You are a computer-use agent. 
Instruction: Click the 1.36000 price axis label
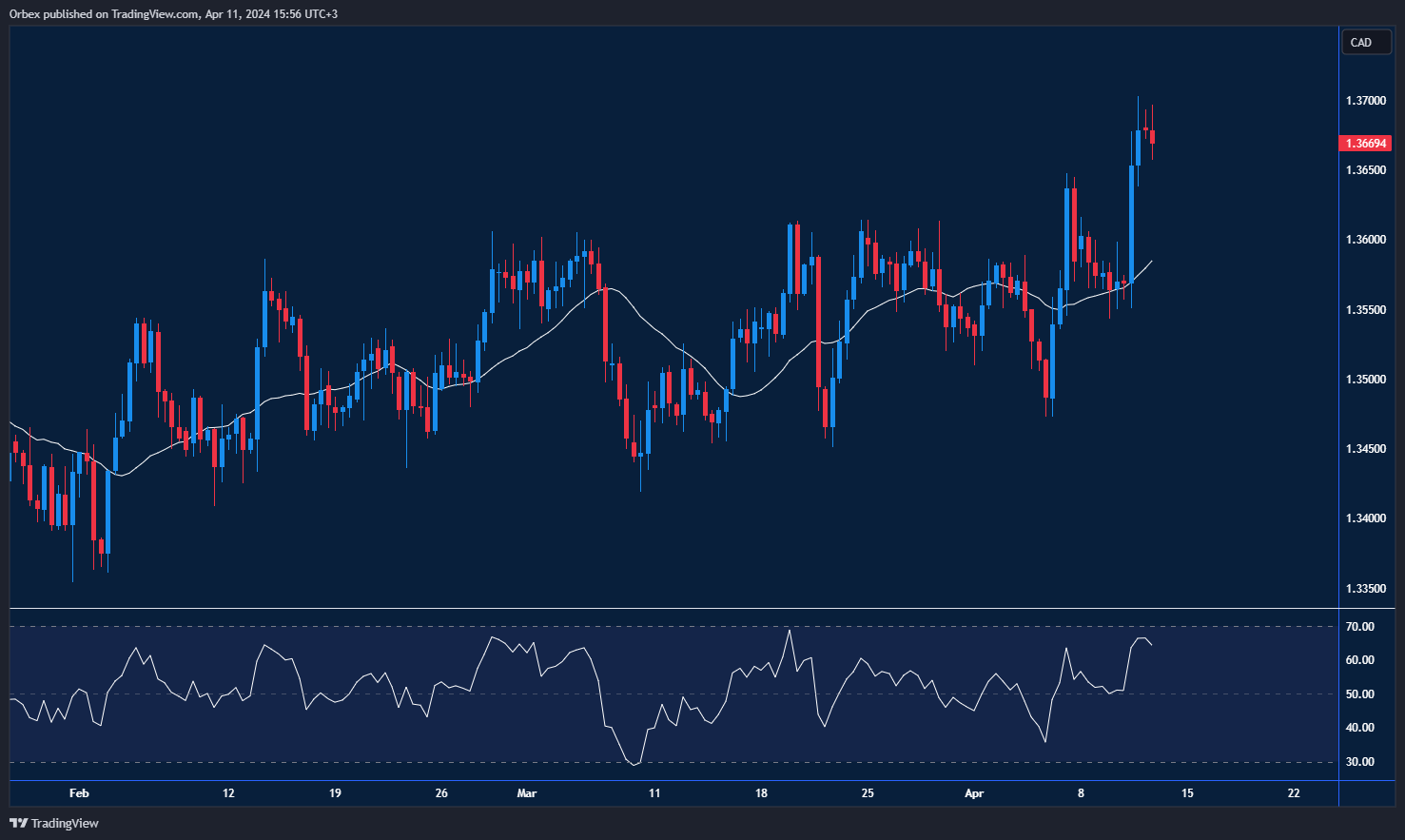click(1365, 240)
